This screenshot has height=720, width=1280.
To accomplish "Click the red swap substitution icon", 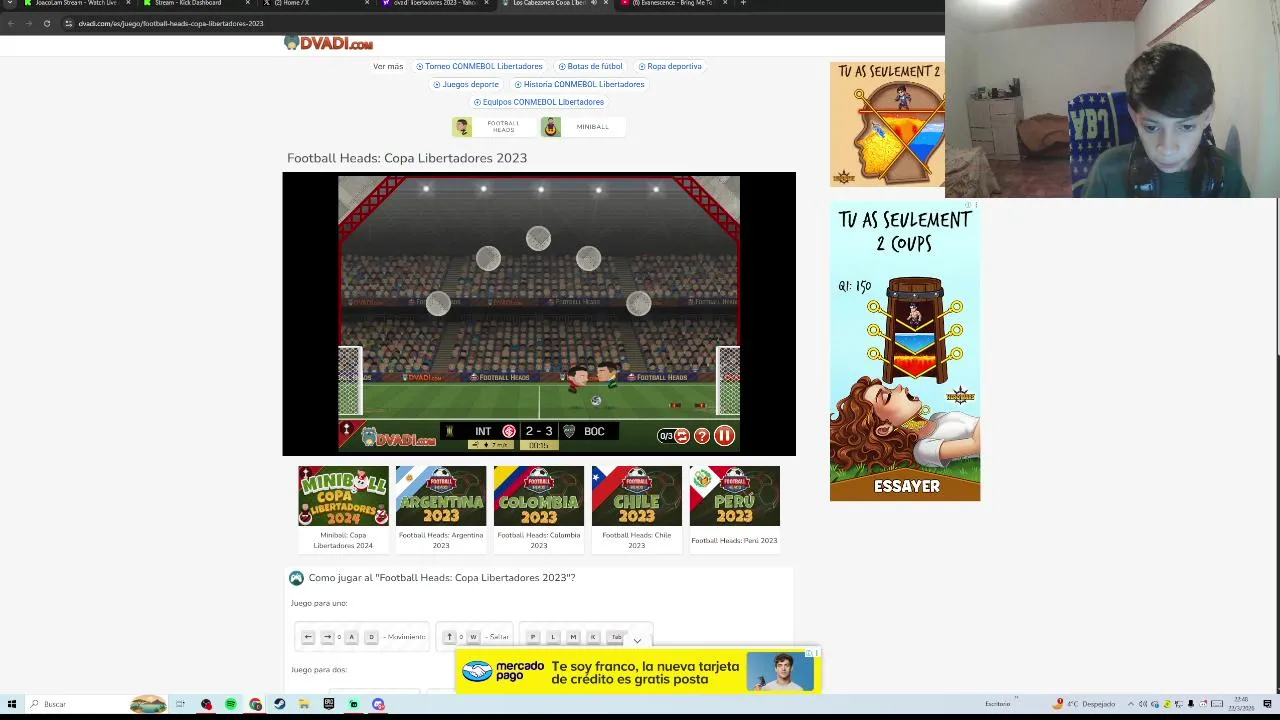I will point(682,436).
